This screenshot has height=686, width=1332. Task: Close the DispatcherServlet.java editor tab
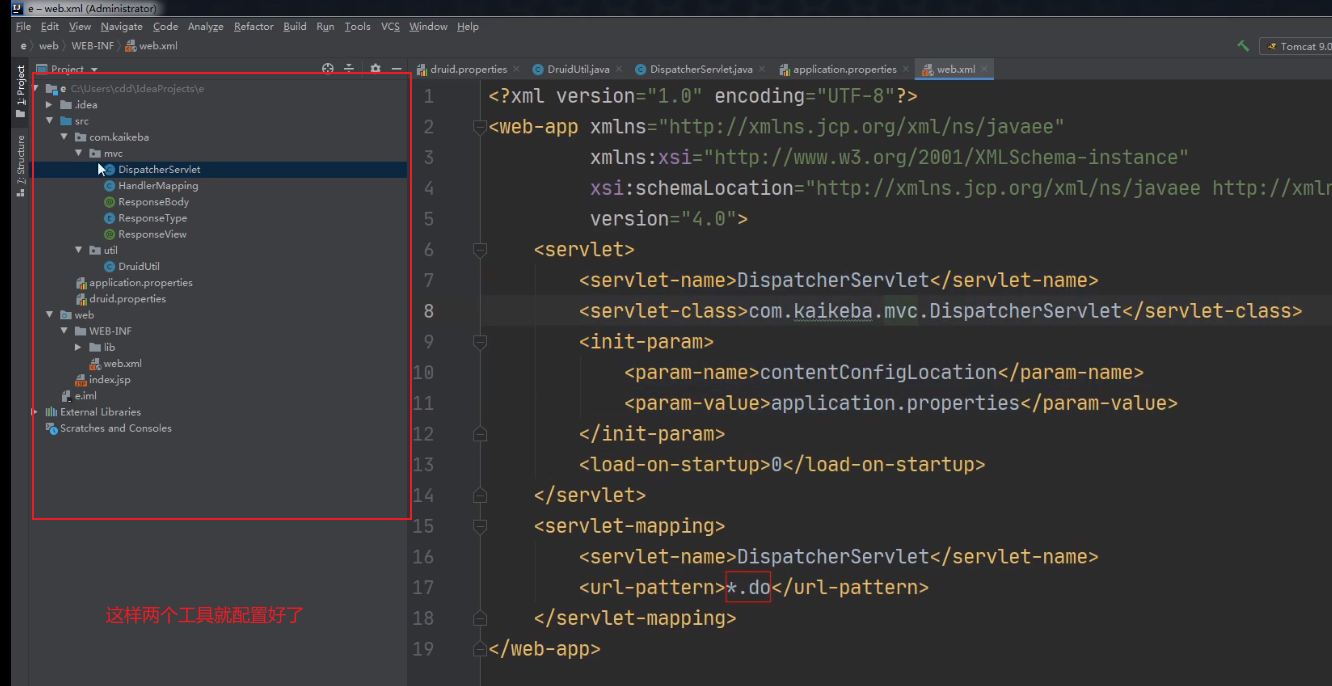pyautogui.click(x=762, y=70)
